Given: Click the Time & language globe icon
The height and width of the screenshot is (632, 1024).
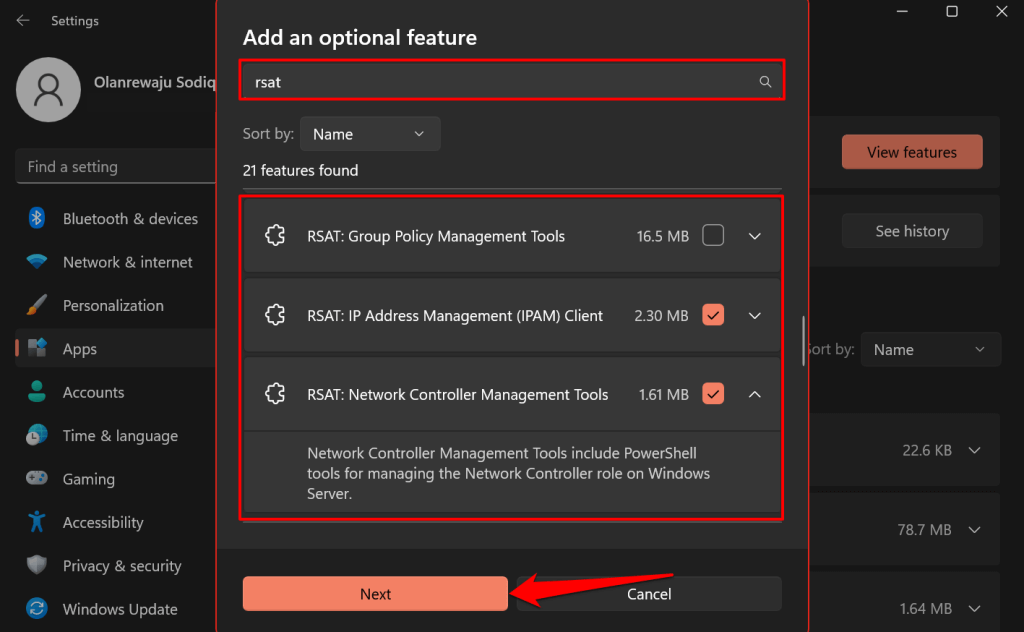Looking at the screenshot, I should click(37, 436).
